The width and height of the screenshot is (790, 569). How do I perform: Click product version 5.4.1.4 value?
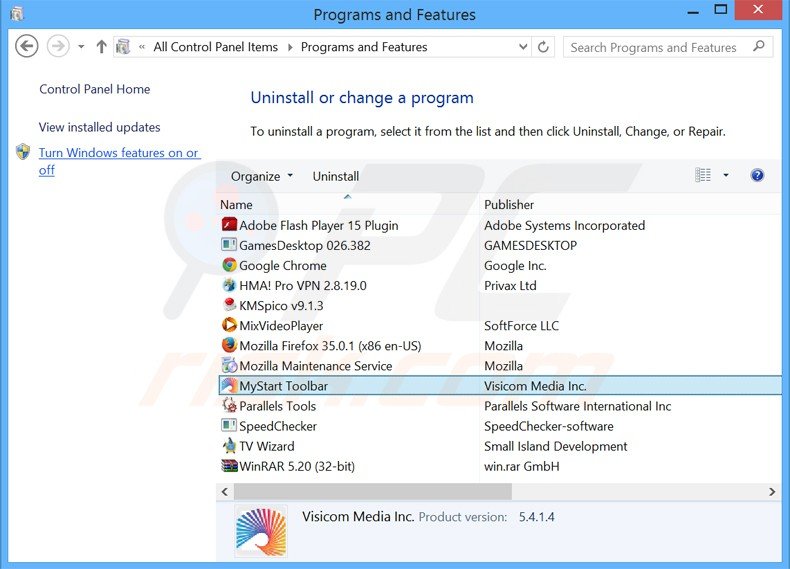point(537,517)
